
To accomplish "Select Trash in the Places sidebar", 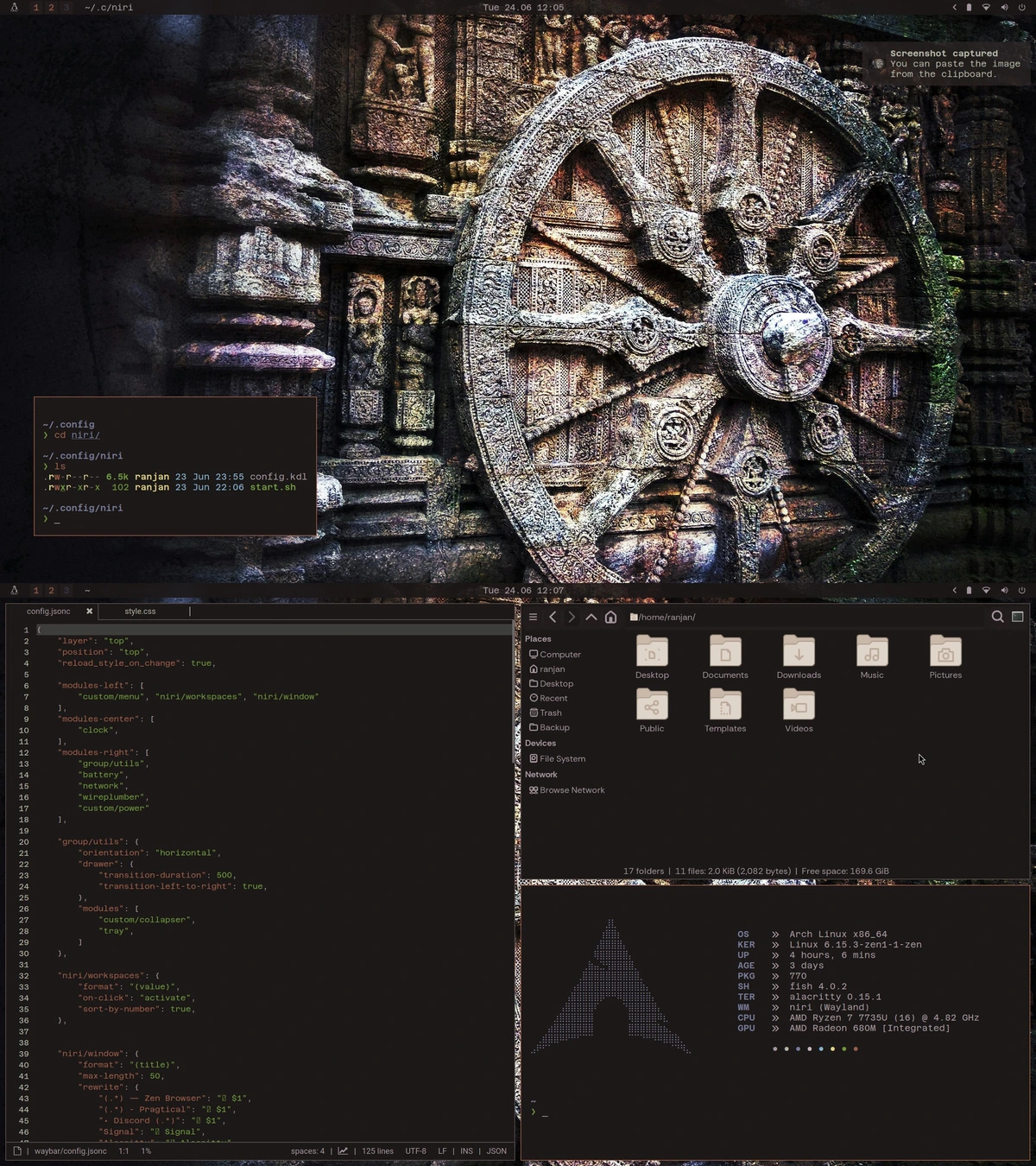I will pyautogui.click(x=550, y=713).
